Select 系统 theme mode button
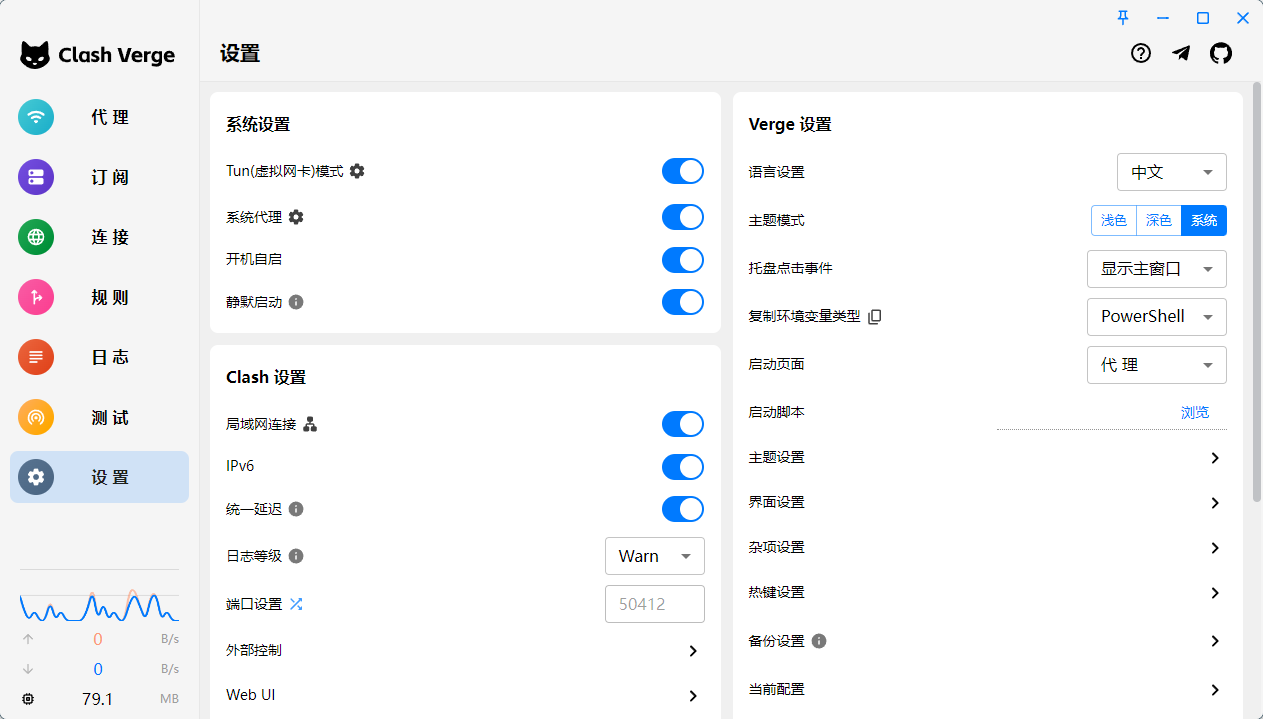Image resolution: width=1263 pixels, height=719 pixels. click(x=1204, y=220)
